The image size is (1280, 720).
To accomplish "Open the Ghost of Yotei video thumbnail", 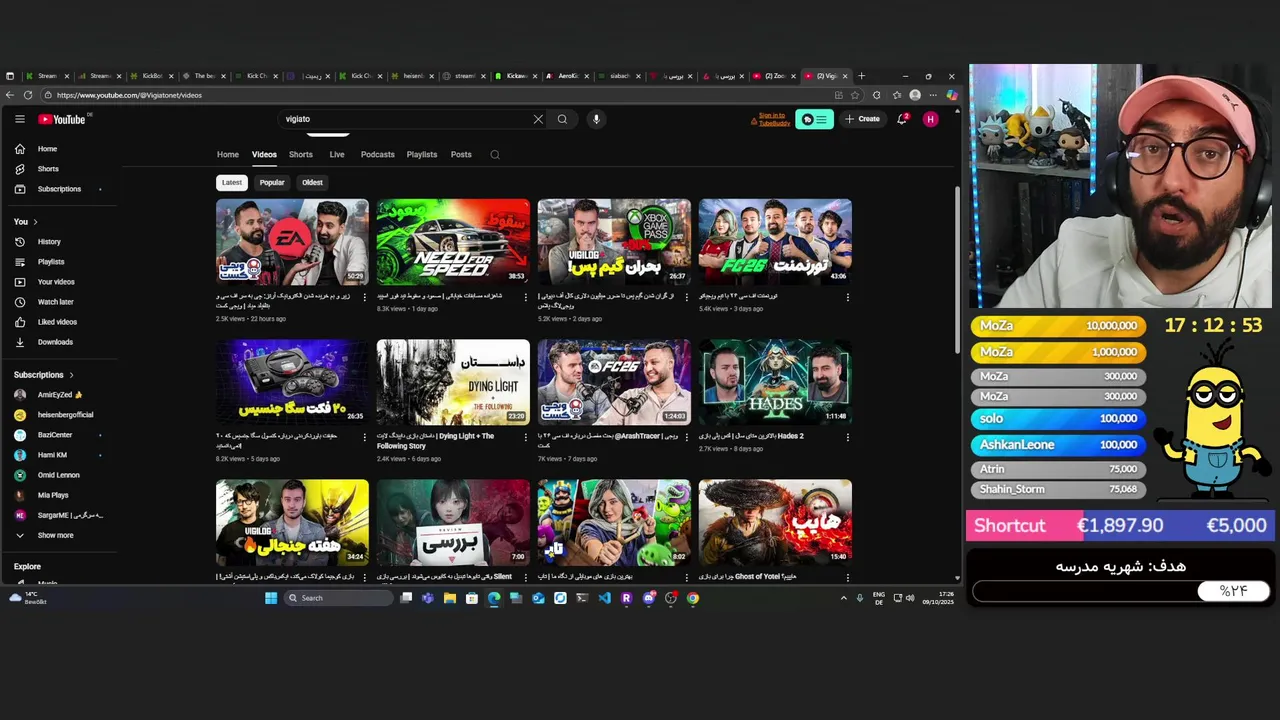I will pos(775,522).
